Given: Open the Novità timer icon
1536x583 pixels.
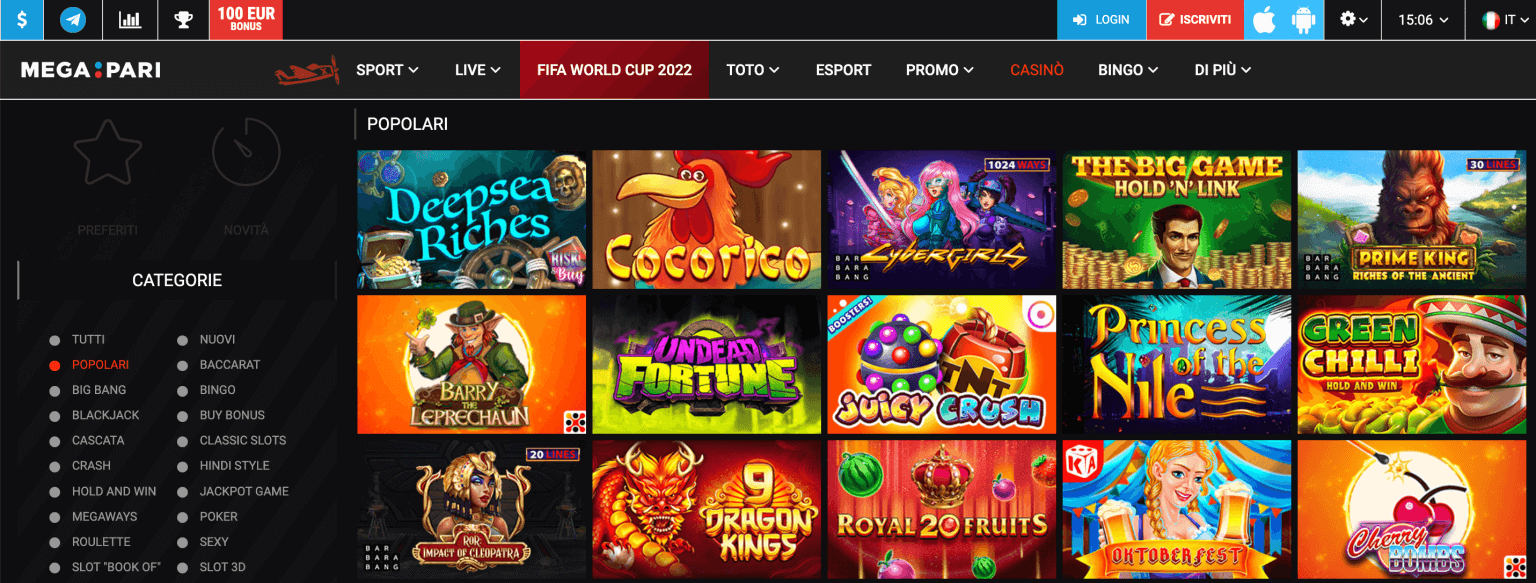Looking at the screenshot, I should coord(246,152).
